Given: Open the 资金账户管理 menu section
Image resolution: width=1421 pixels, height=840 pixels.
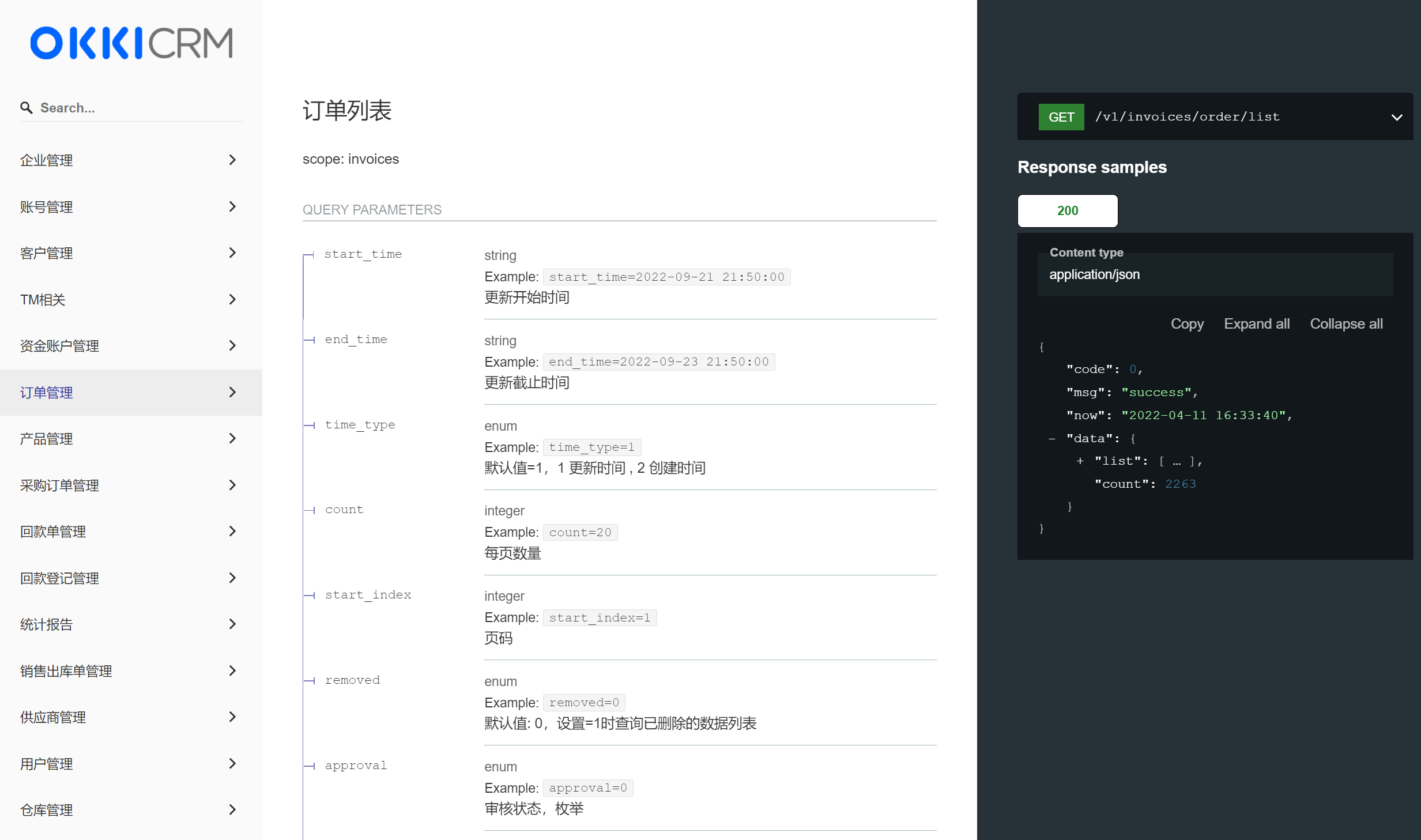Looking at the screenshot, I should 131,346.
